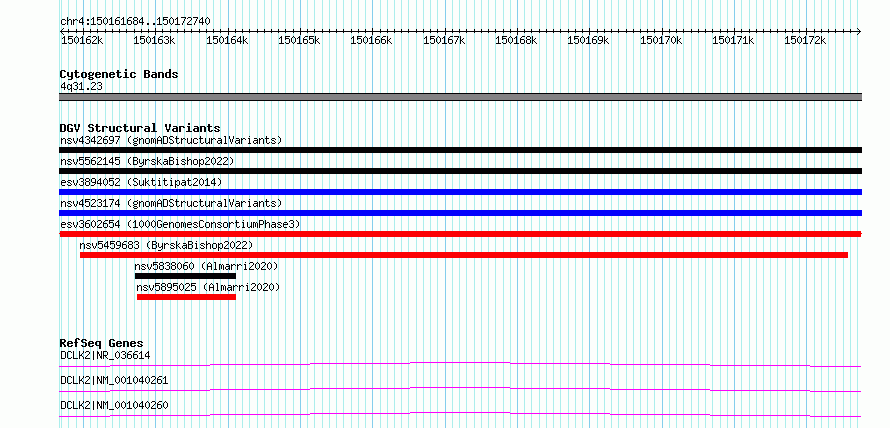Image resolution: width=890 pixels, height=428 pixels.
Task: Click the 150169k ruler tick label
Action: tap(589, 41)
